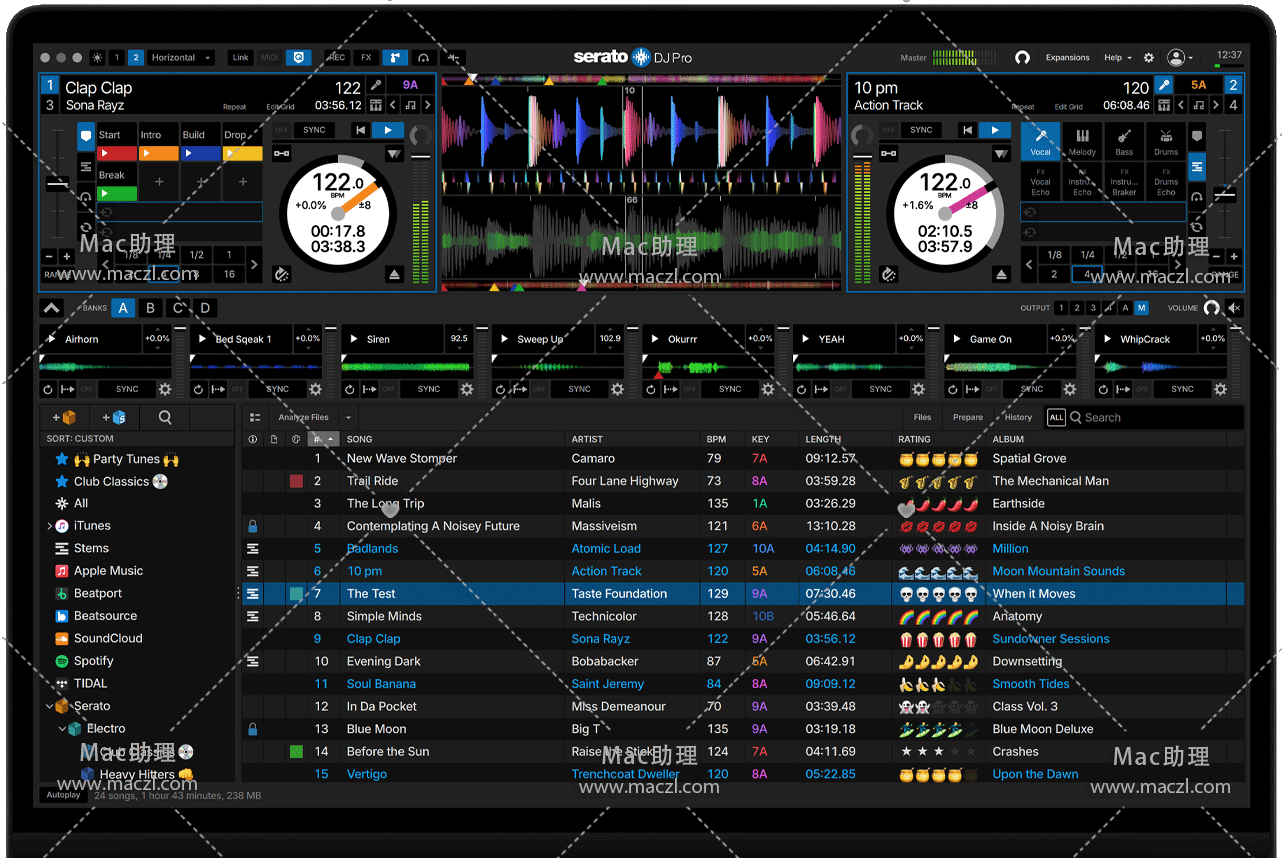Enable SYNC on the left deck
Image resolution: width=1282 pixels, height=858 pixels.
click(314, 130)
